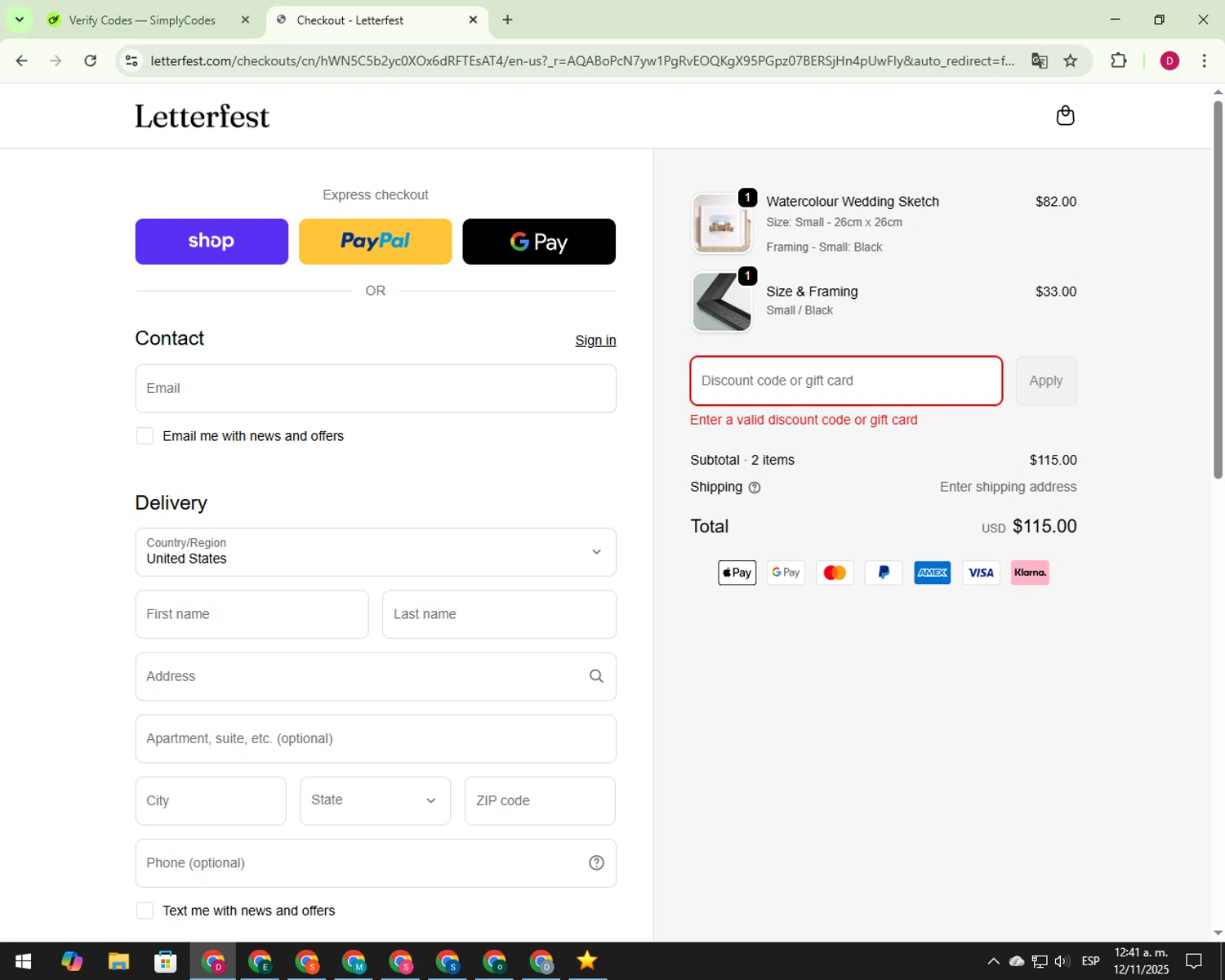
Task: Open the star app in taskbar
Action: (586, 961)
